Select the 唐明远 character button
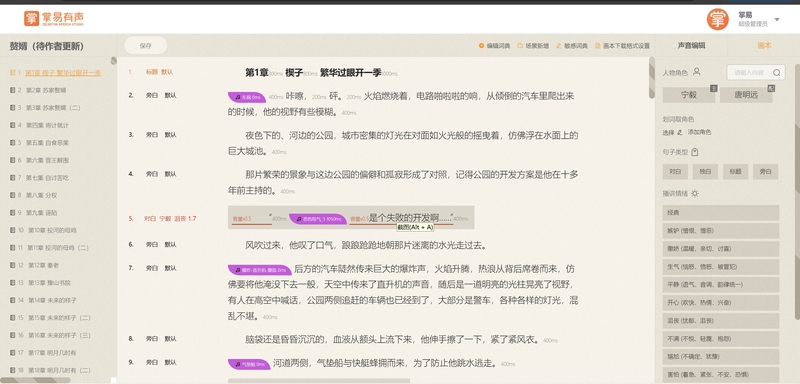The width and height of the screenshot is (800, 384). click(x=746, y=95)
